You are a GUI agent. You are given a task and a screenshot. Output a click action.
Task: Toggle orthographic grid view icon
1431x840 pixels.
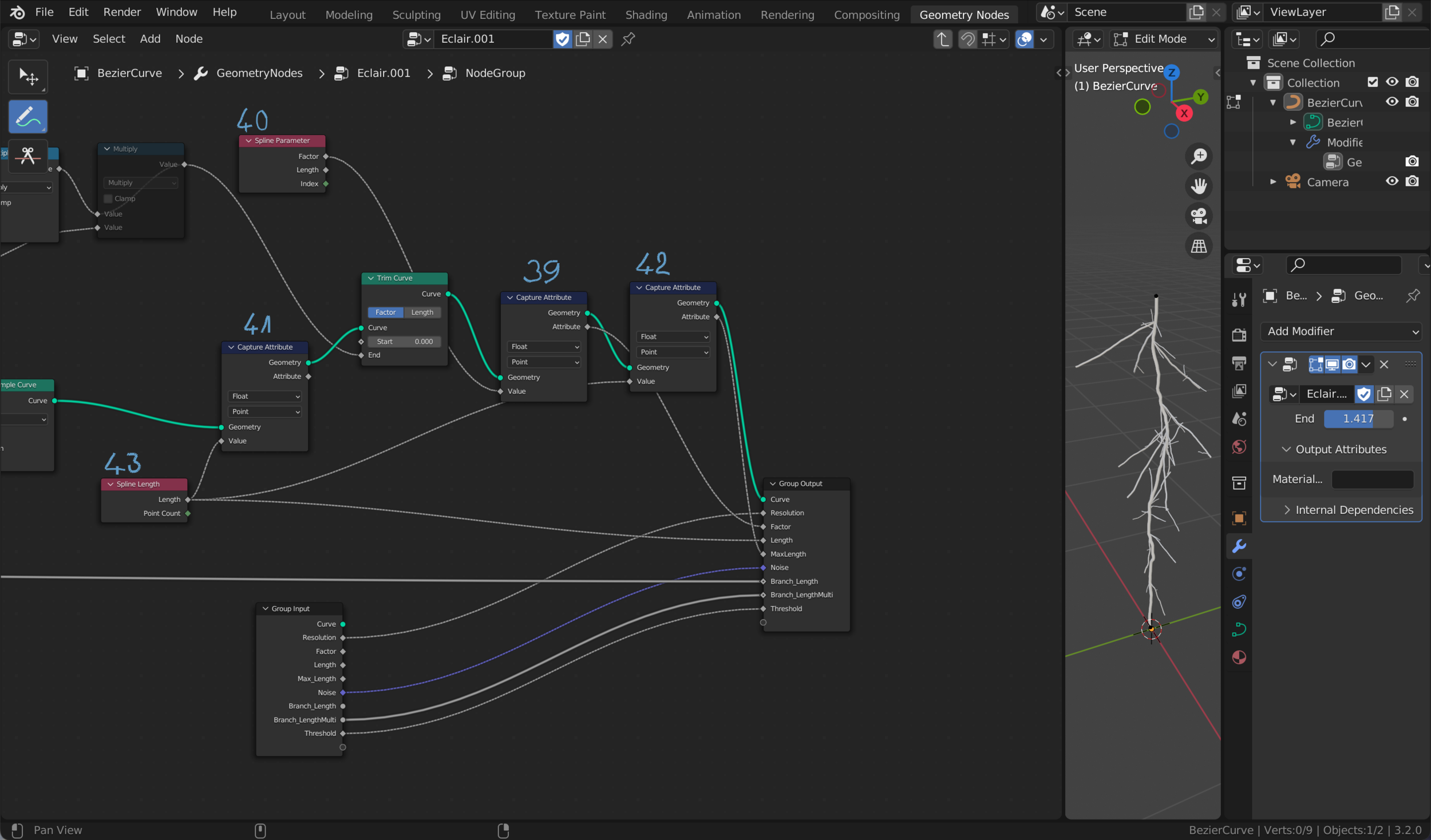point(1199,247)
